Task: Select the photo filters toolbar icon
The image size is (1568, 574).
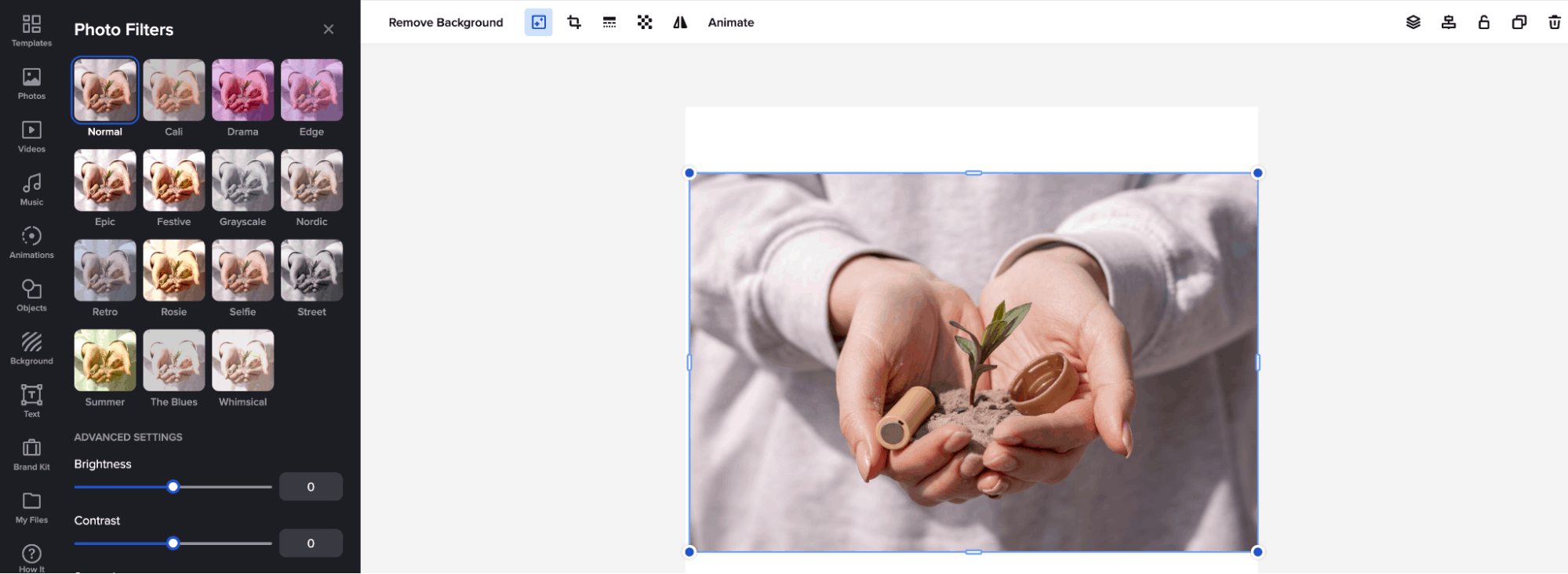Action: [x=538, y=23]
